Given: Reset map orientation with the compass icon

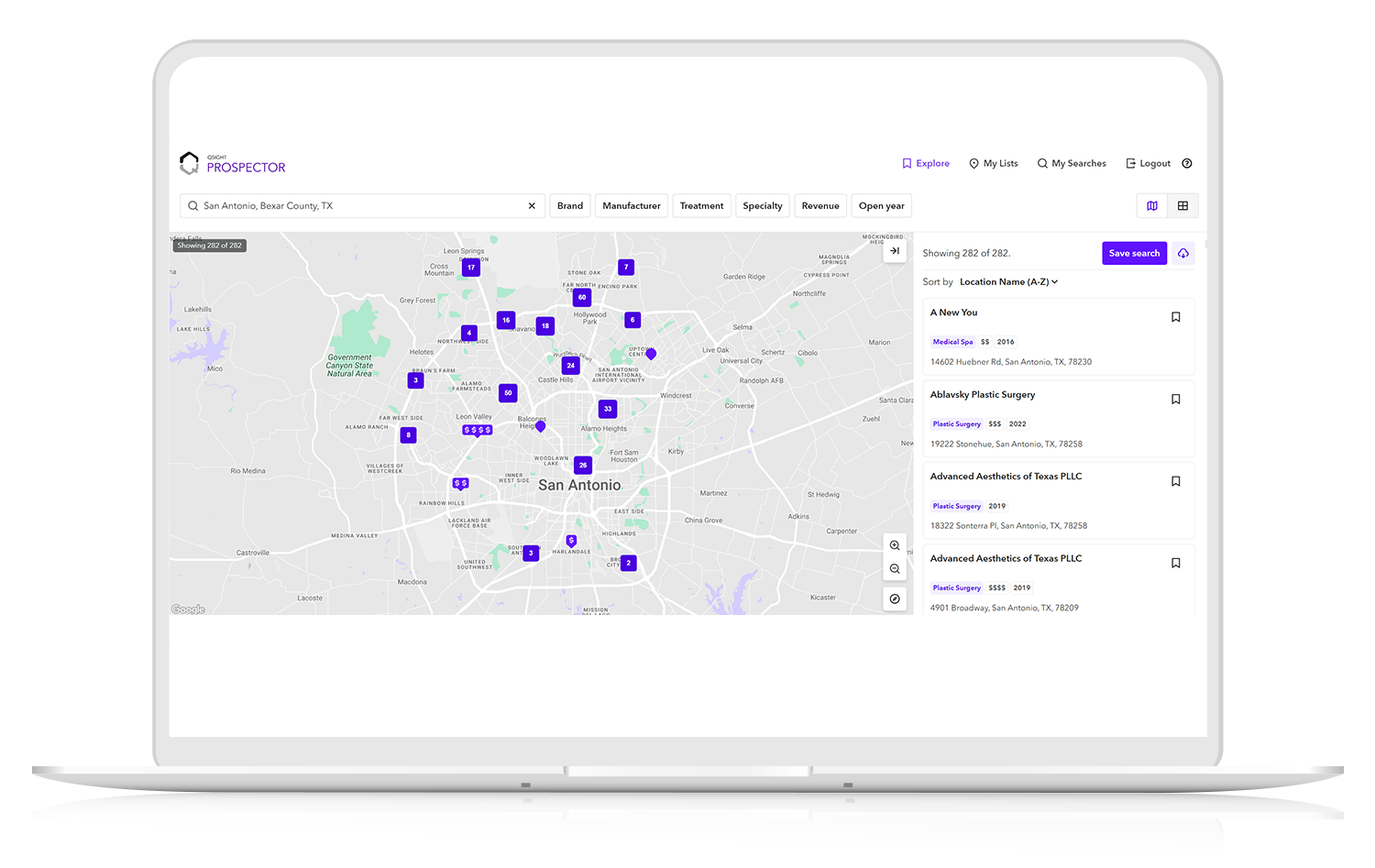Looking at the screenshot, I should pos(895,599).
